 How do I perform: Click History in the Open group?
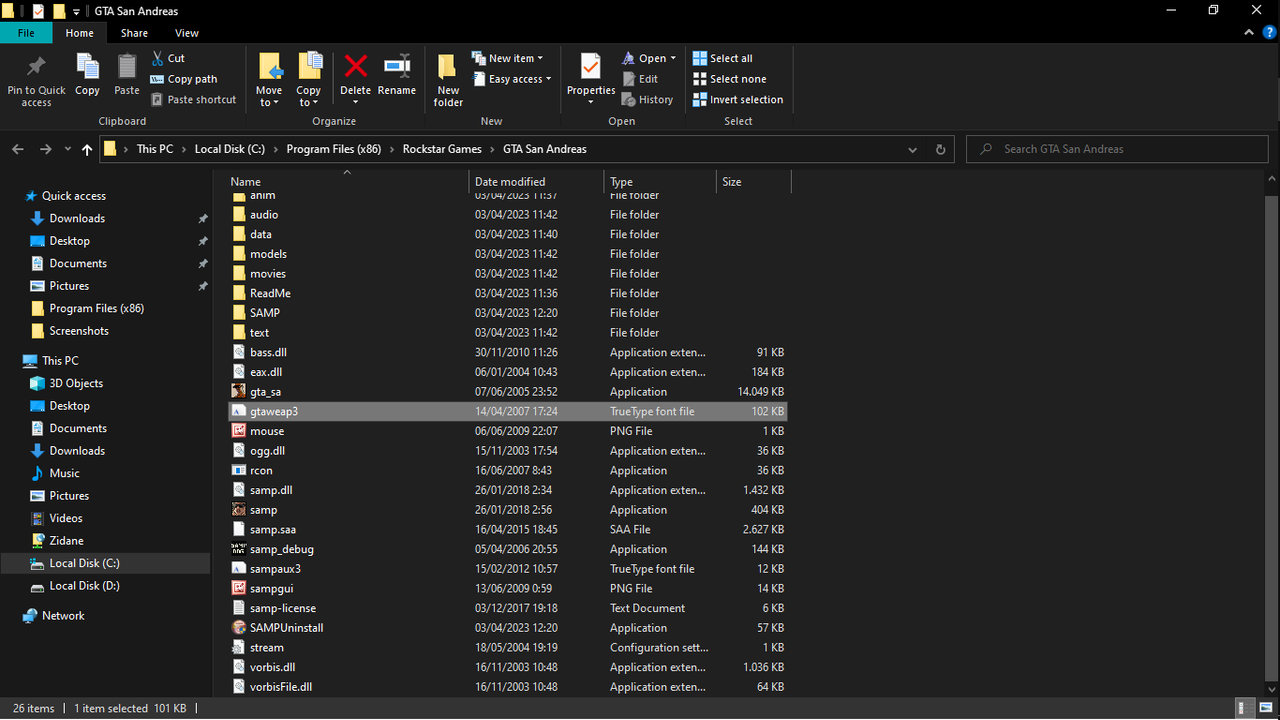647,100
